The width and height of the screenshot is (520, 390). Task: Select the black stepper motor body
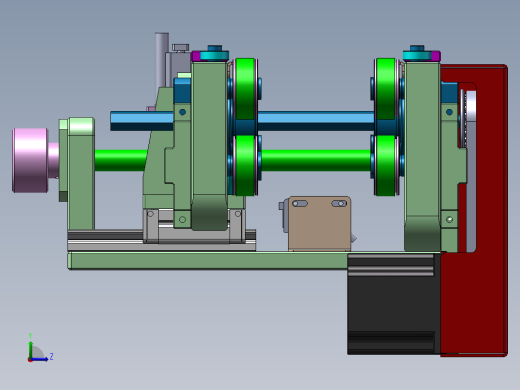click(393, 303)
